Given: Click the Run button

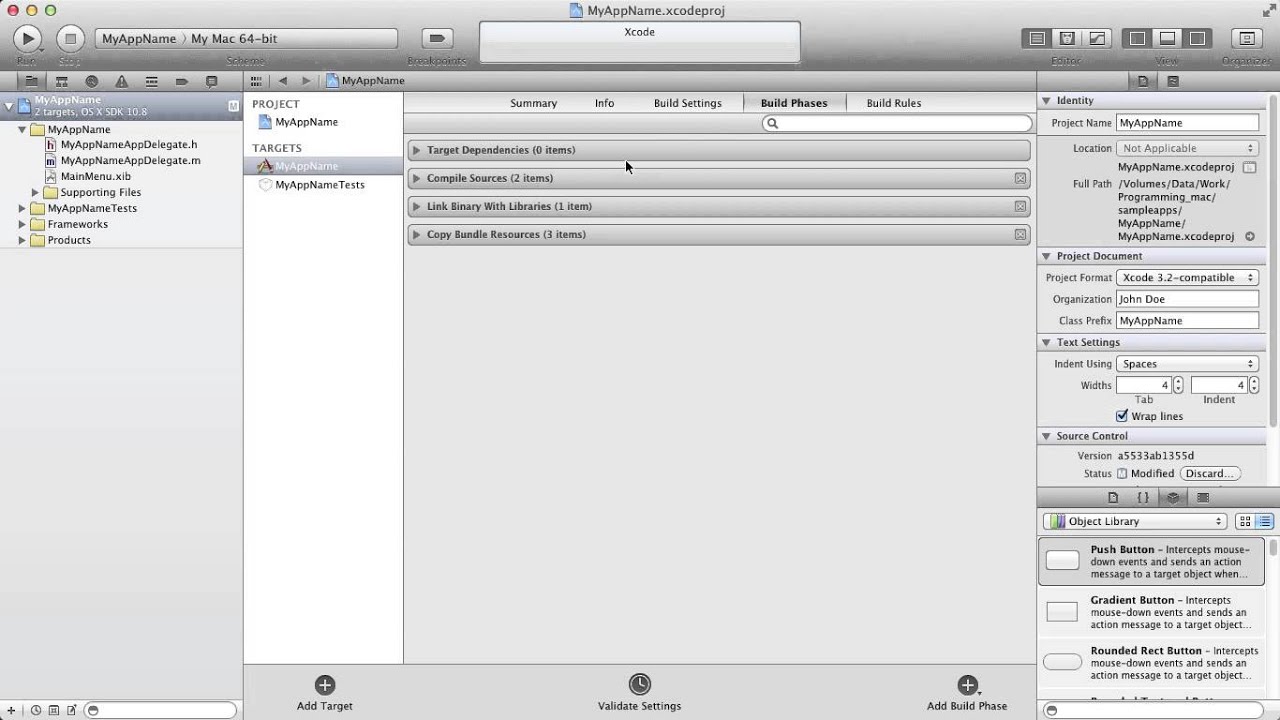Looking at the screenshot, I should [27, 39].
